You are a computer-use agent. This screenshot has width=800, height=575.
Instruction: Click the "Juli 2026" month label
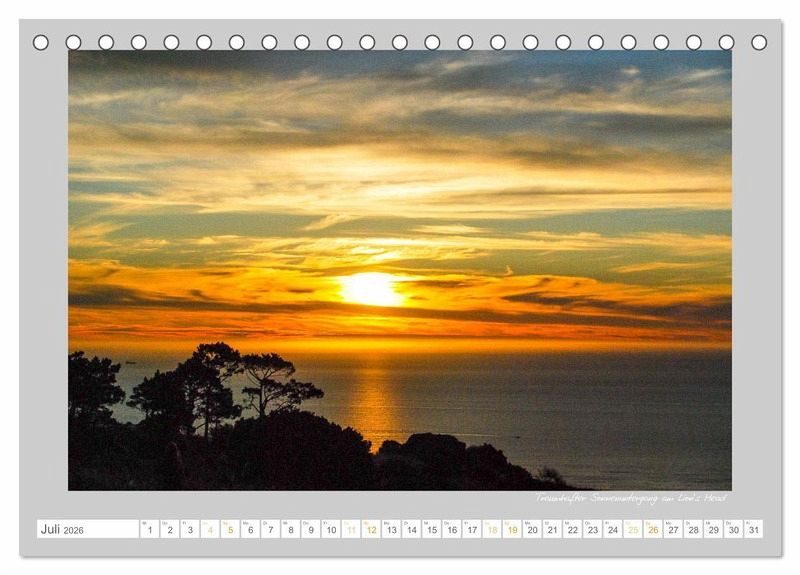(62, 529)
